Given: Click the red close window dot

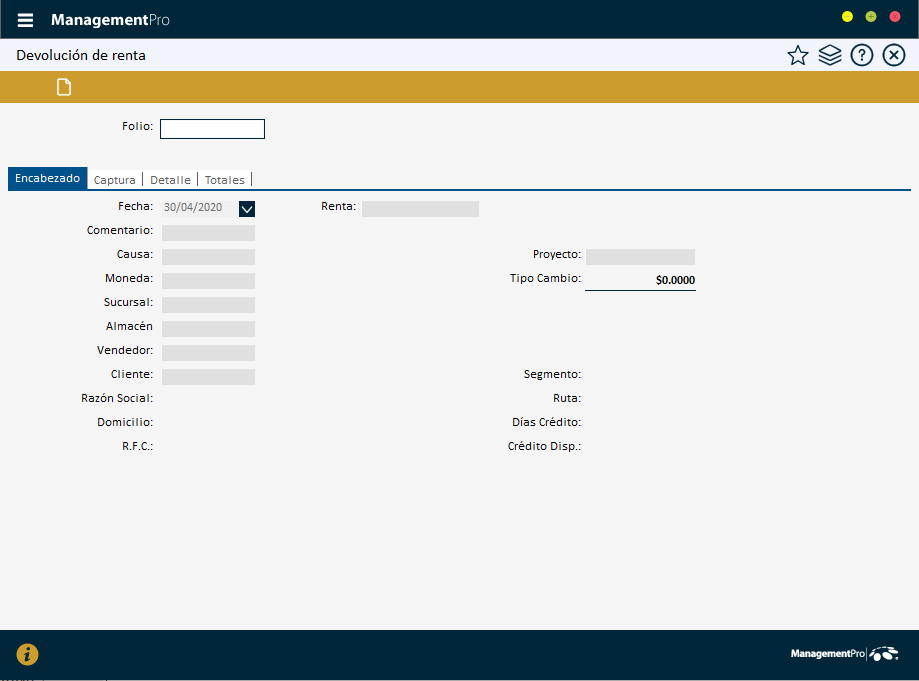Looking at the screenshot, I should point(895,16).
